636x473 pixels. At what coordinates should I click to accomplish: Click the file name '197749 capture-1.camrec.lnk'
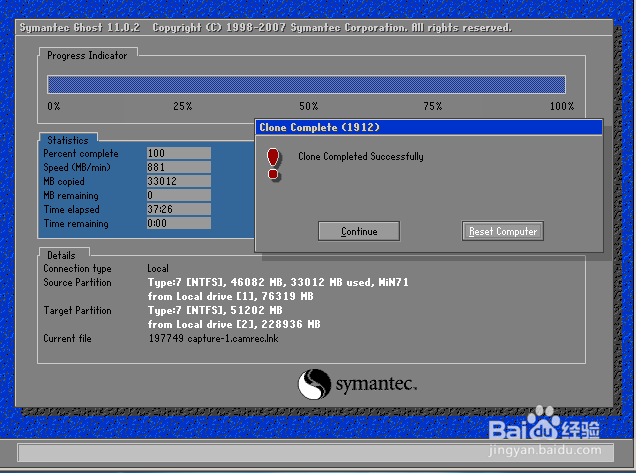coord(213,338)
